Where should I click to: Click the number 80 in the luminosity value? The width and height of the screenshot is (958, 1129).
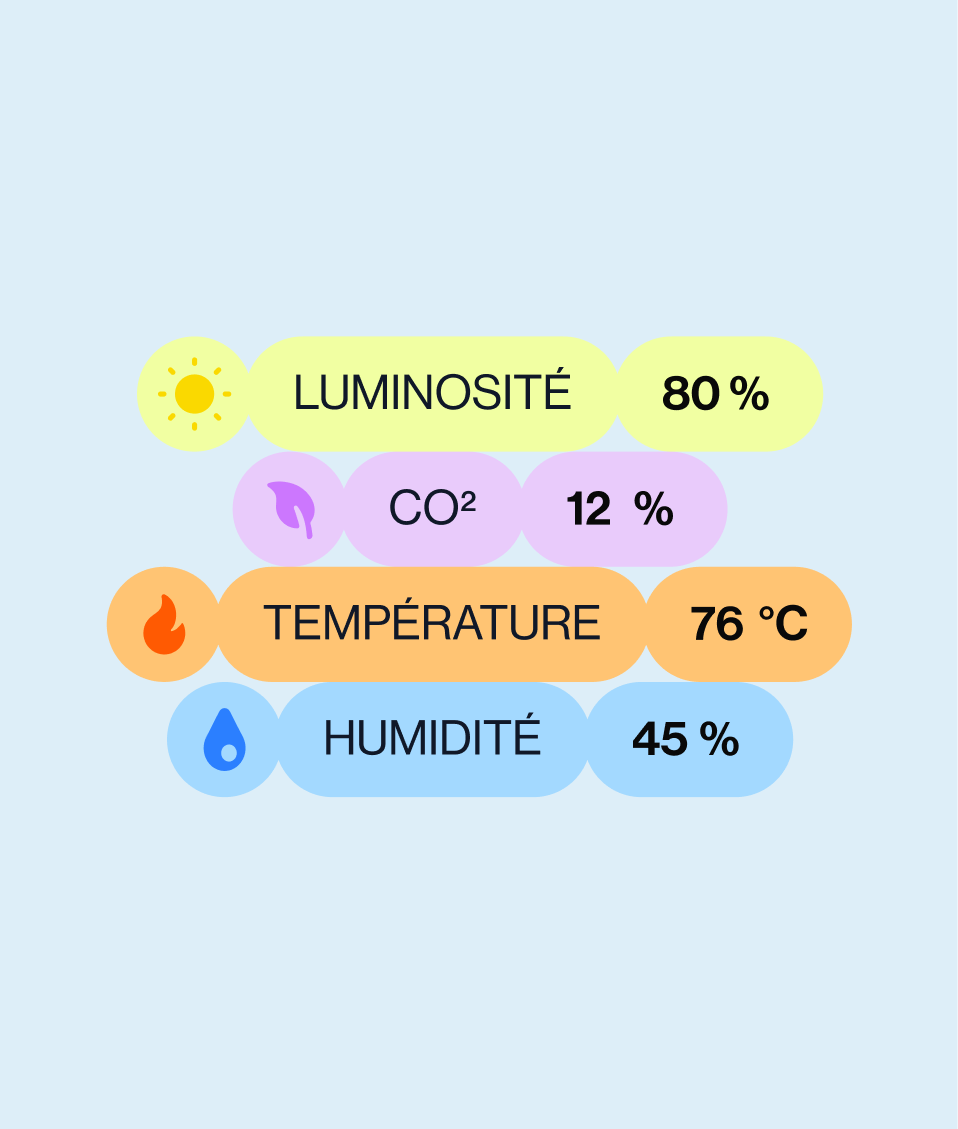(690, 394)
